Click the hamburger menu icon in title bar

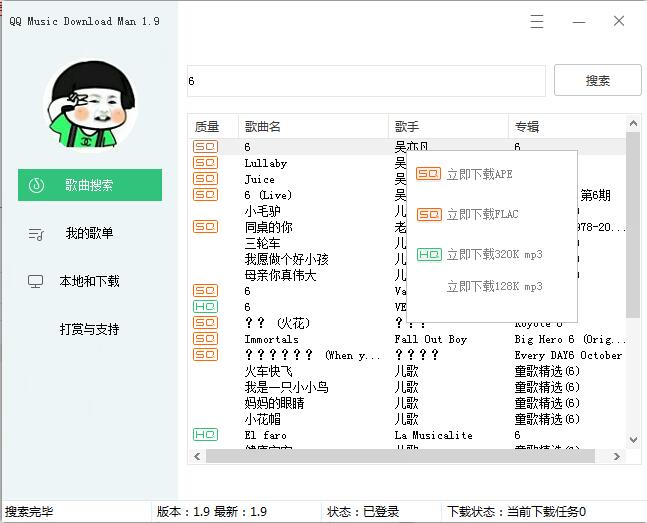[x=537, y=21]
